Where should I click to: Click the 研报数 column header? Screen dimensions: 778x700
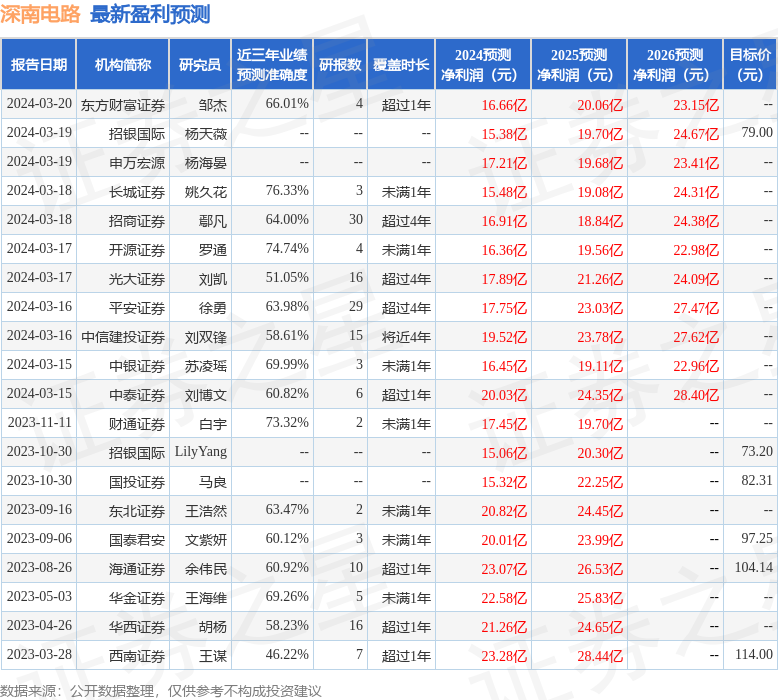(340, 64)
